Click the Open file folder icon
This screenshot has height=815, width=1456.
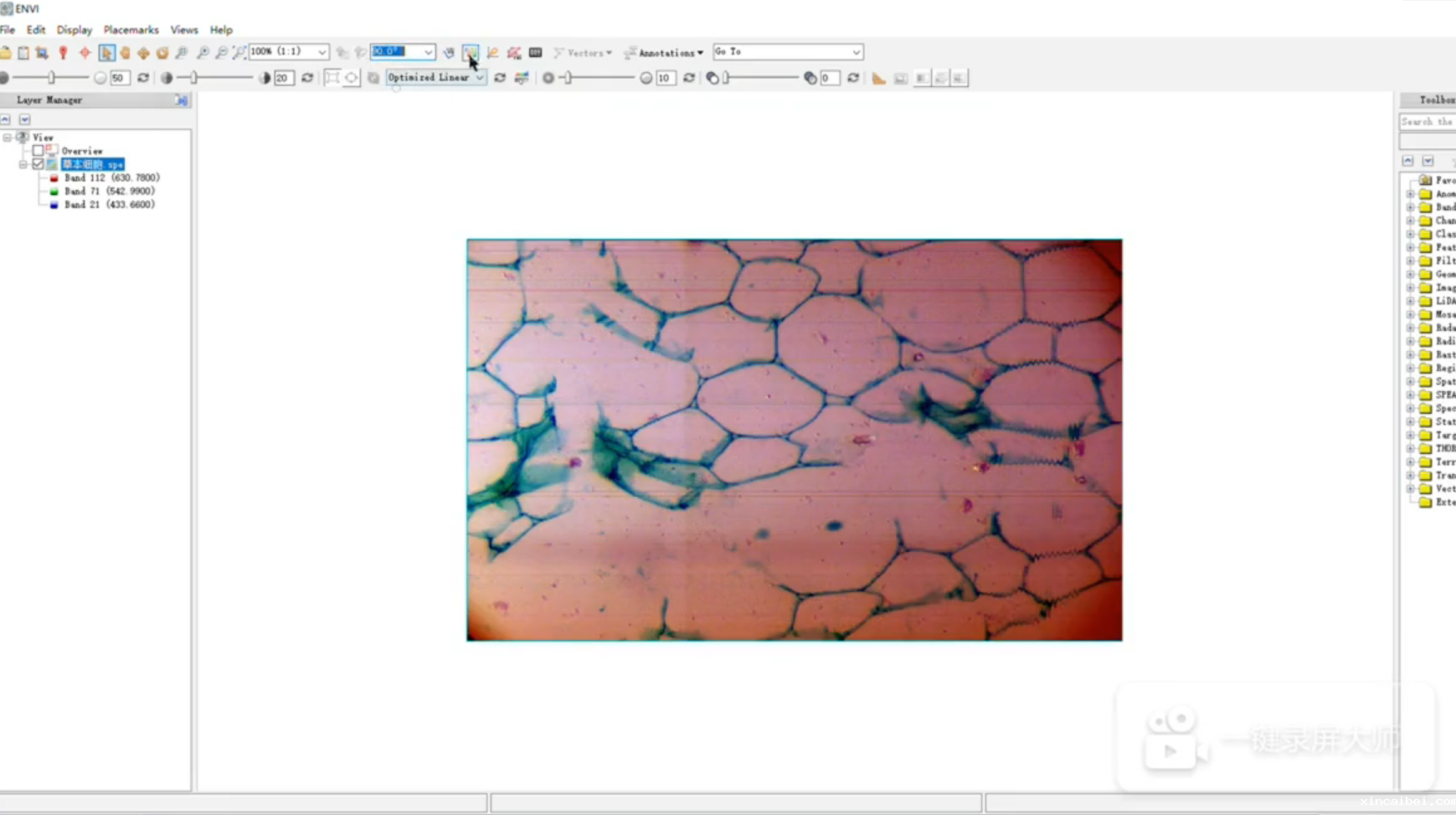point(6,53)
